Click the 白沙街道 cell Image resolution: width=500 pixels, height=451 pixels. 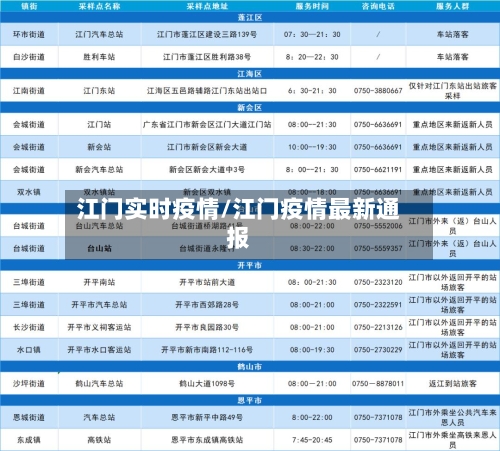(x=29, y=57)
